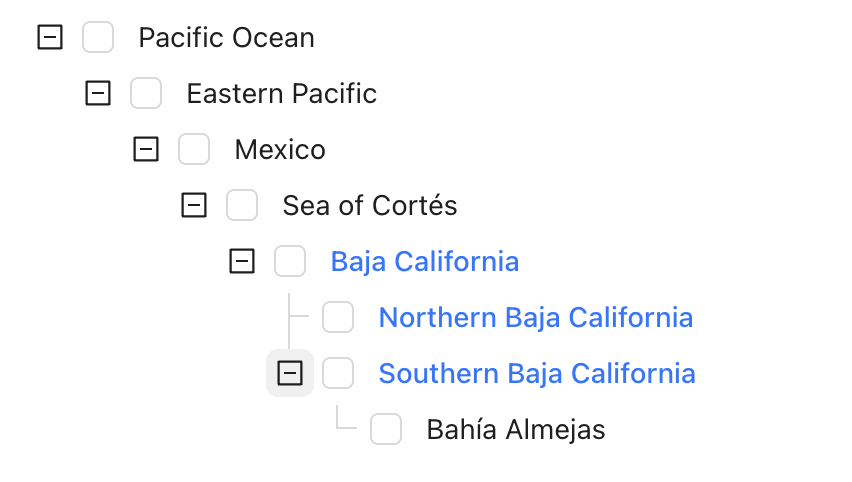852x482 pixels.
Task: Click the Mexico tree label
Action: (x=280, y=150)
